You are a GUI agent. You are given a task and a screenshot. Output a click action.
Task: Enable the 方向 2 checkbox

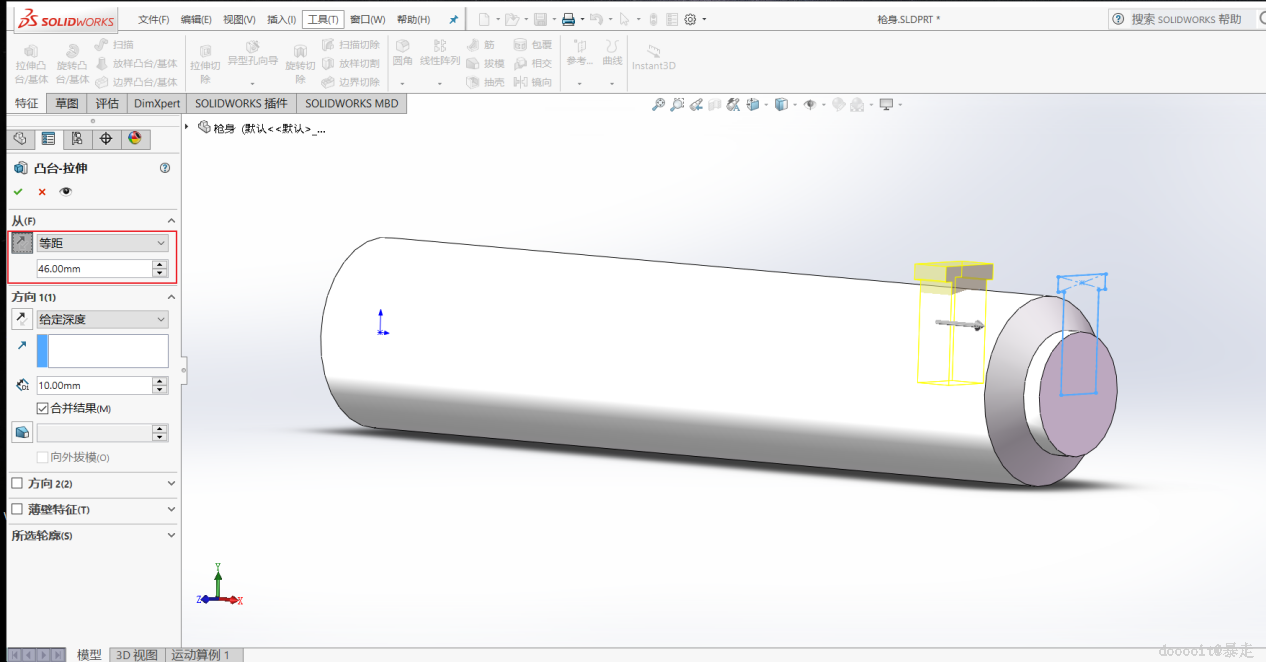17,483
